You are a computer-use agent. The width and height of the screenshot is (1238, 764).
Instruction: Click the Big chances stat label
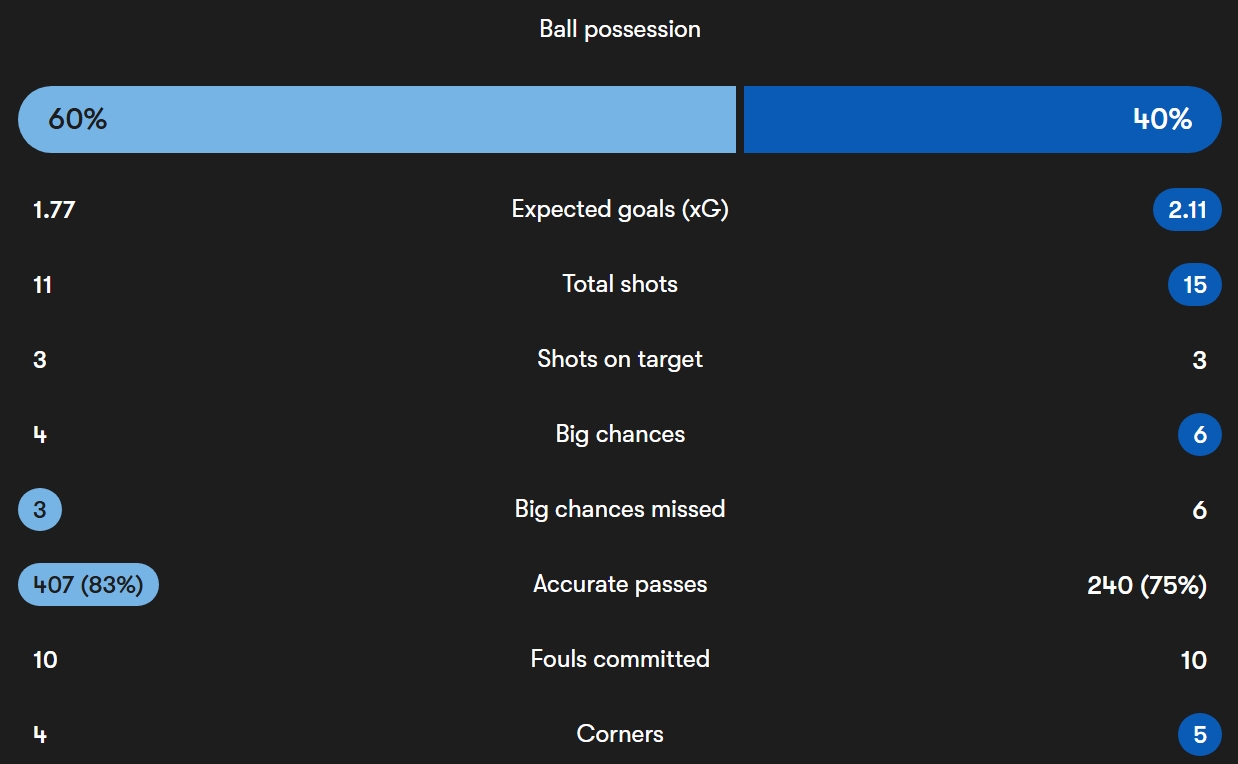click(x=620, y=434)
